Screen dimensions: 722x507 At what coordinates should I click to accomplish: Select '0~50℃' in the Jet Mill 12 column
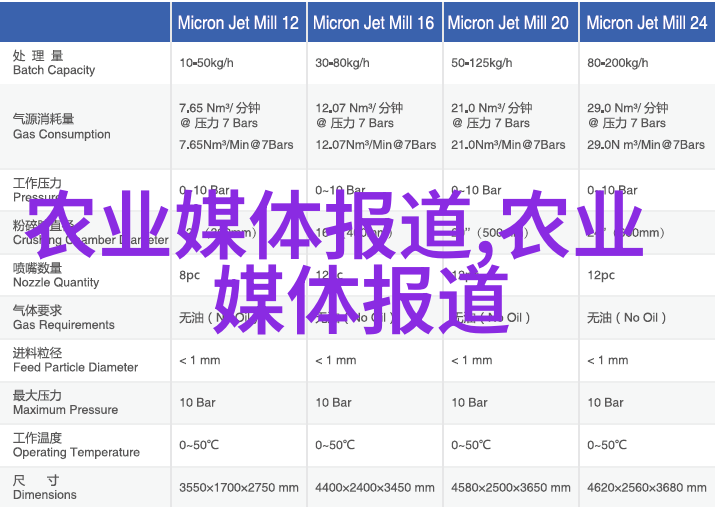coord(199,445)
